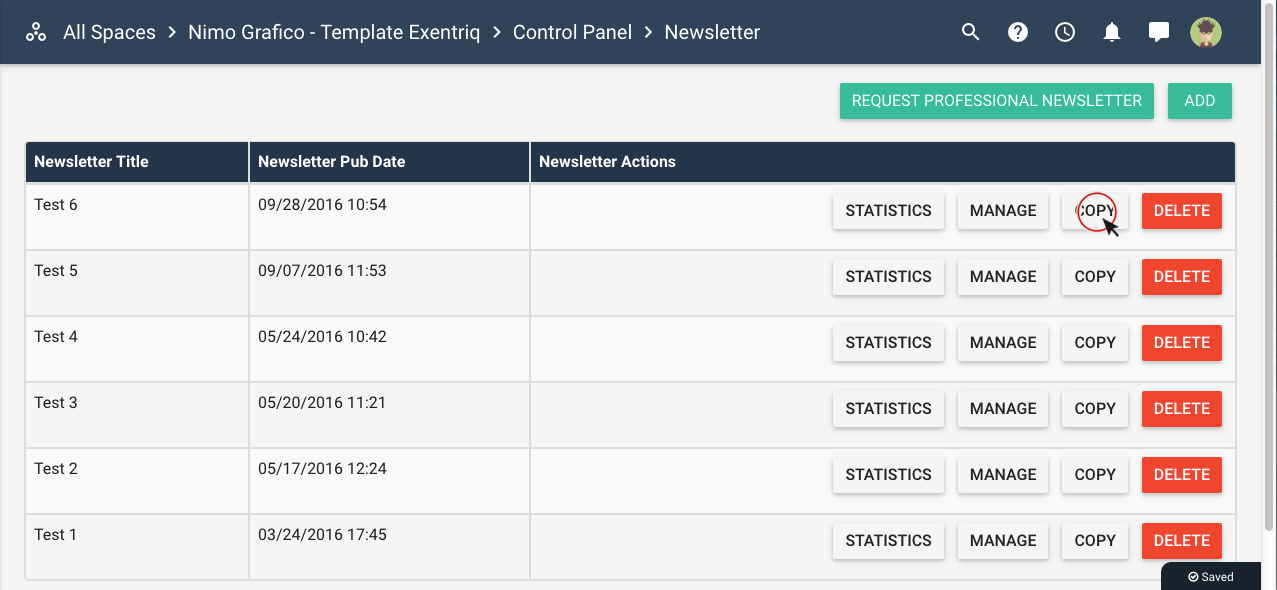Click the spaces logo icon in header
This screenshot has width=1277, height=590.
[x=36, y=32]
